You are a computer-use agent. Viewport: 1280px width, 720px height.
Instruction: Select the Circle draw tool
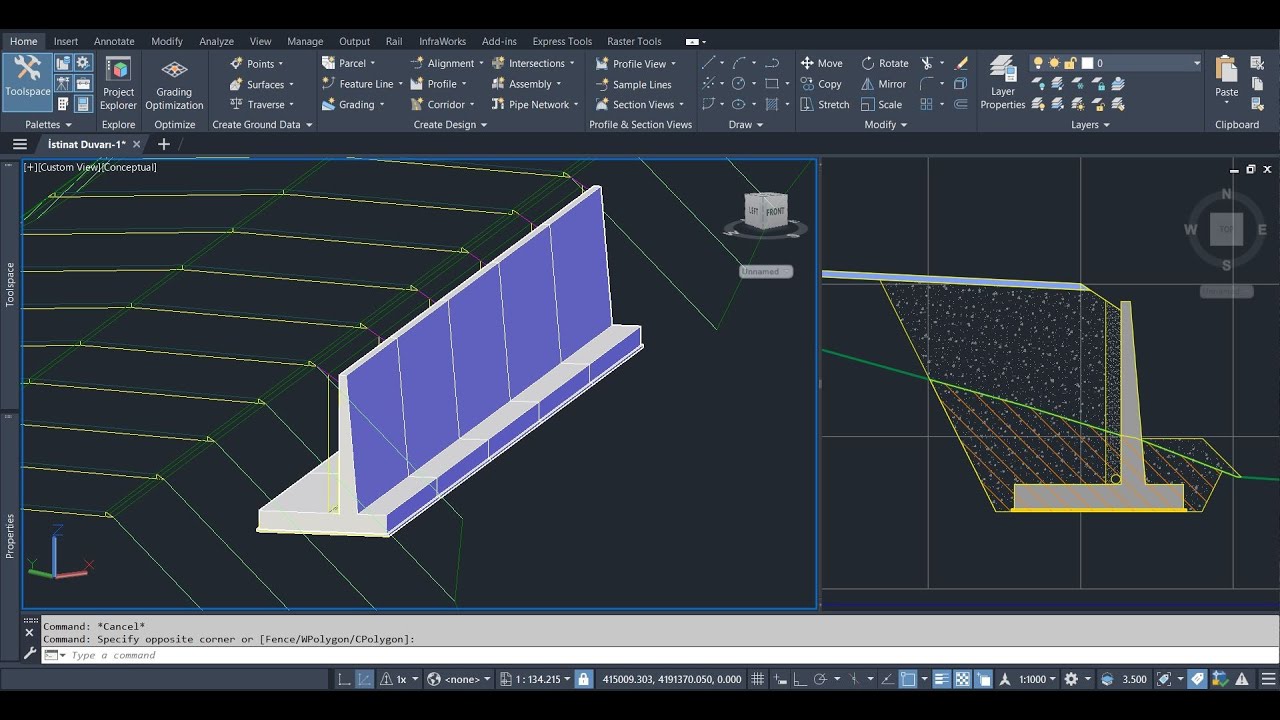pyautogui.click(x=738, y=84)
